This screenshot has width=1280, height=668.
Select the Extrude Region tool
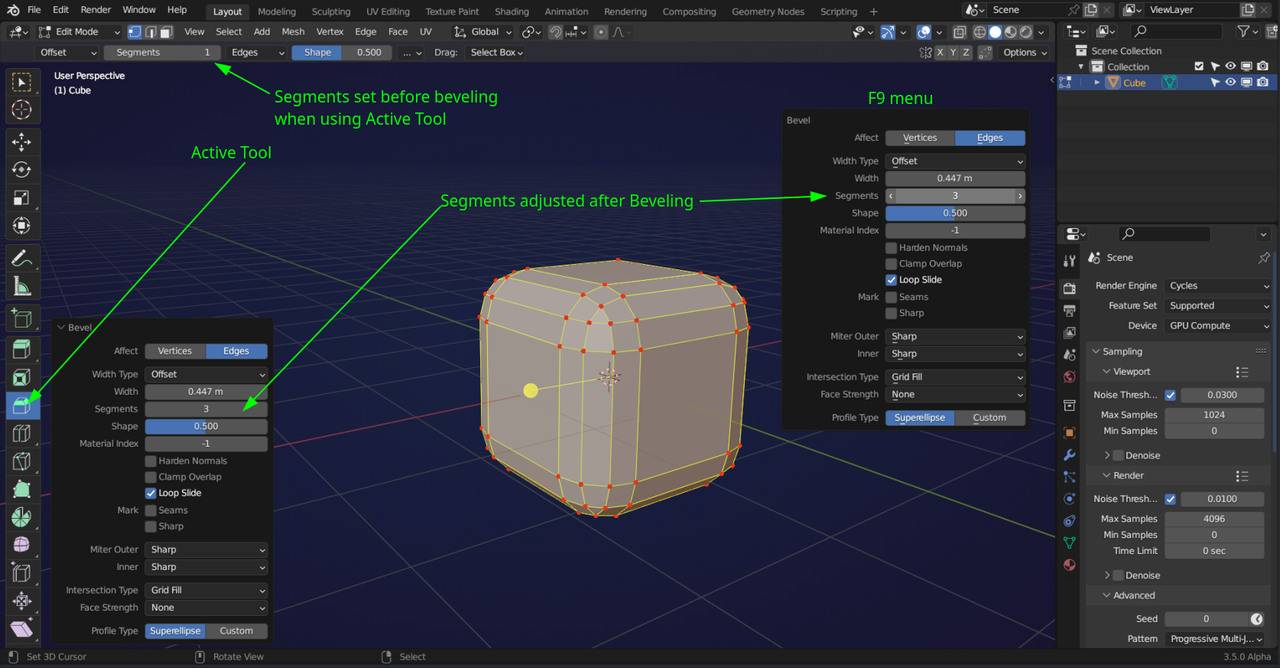[21, 349]
